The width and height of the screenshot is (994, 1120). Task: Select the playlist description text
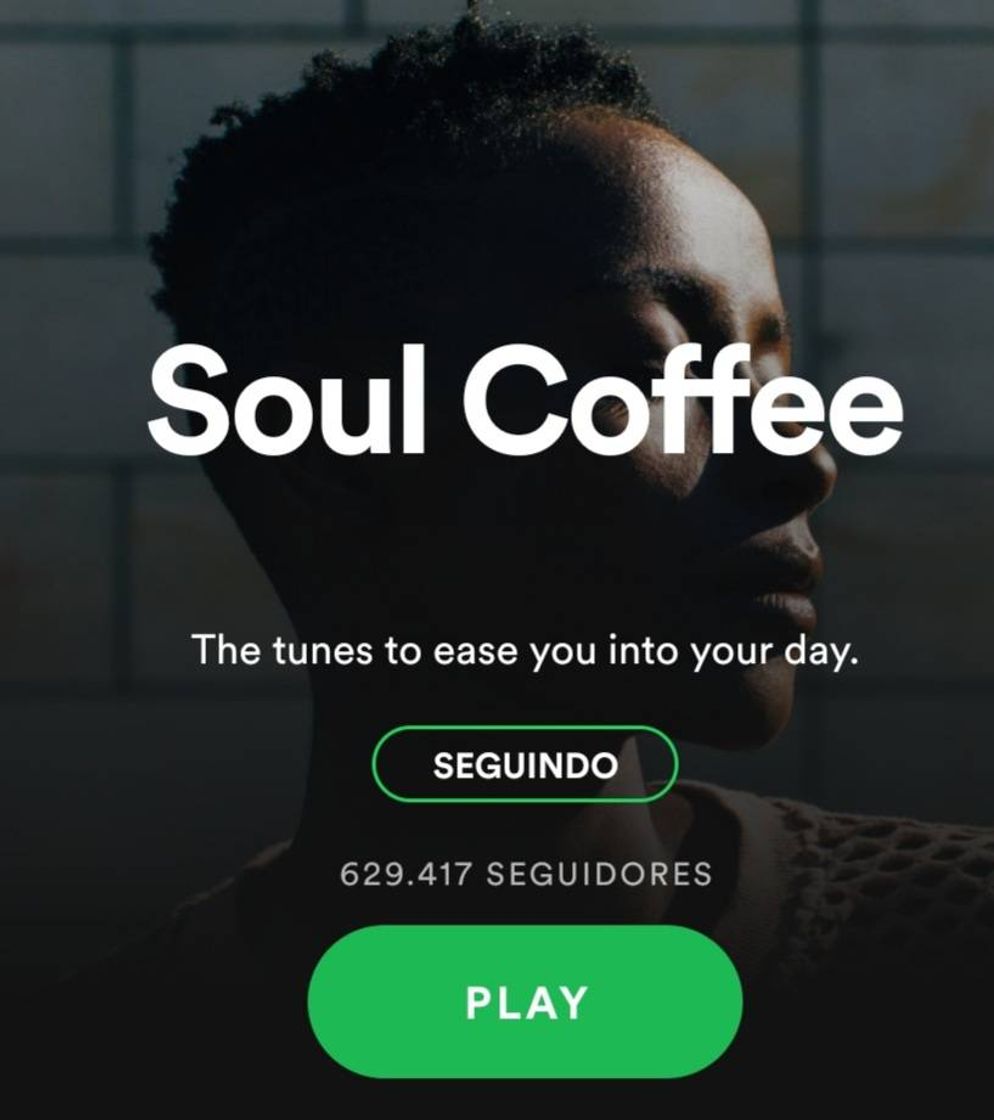tap(525, 650)
